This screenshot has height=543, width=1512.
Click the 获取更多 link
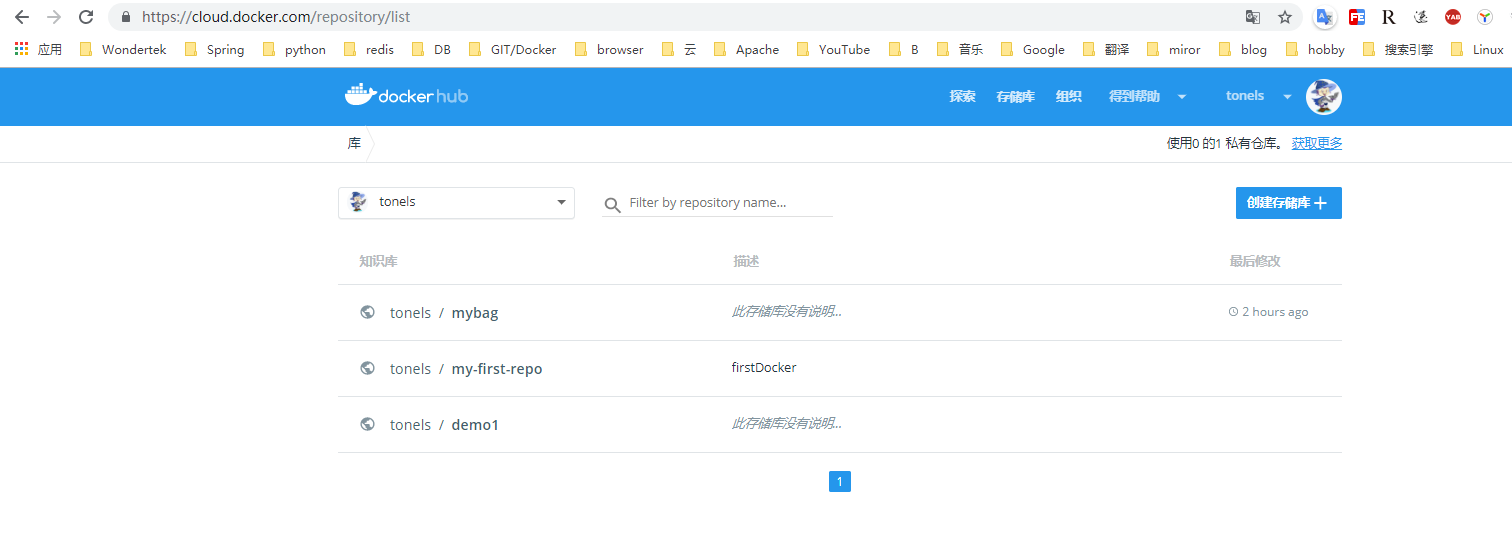(1317, 143)
